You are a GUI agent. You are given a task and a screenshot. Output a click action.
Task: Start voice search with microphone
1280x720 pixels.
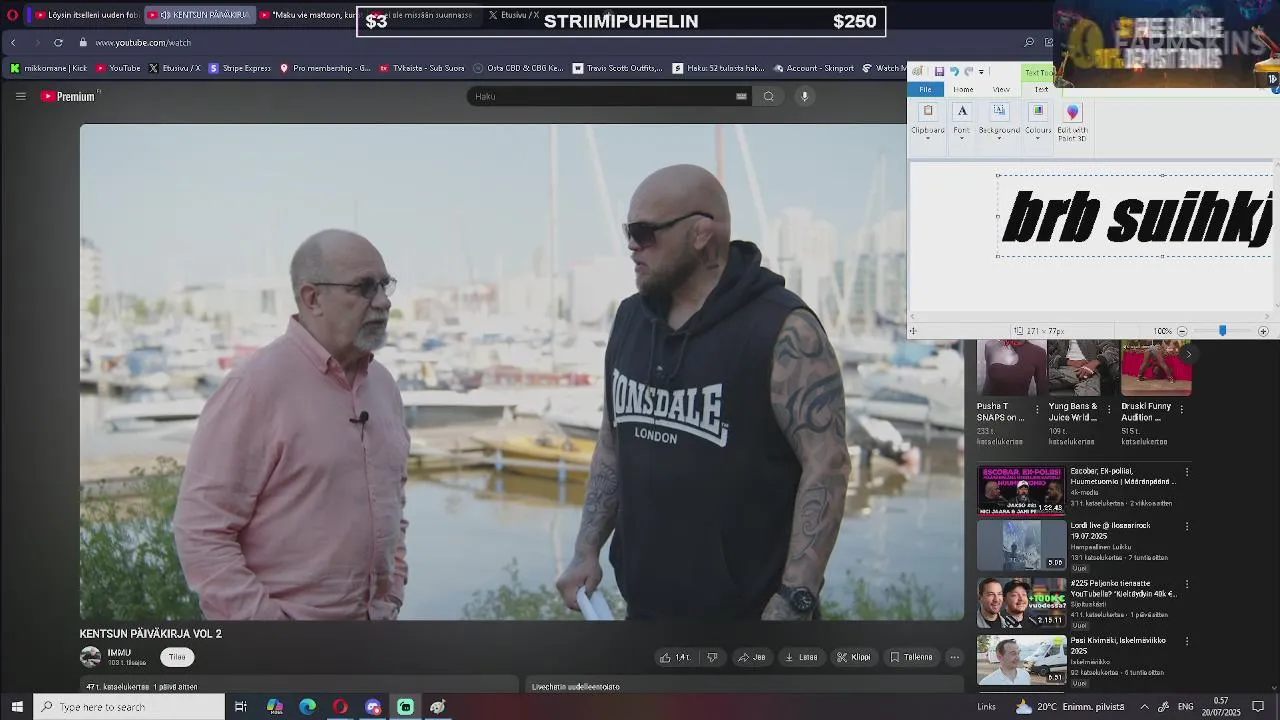pyautogui.click(x=804, y=96)
